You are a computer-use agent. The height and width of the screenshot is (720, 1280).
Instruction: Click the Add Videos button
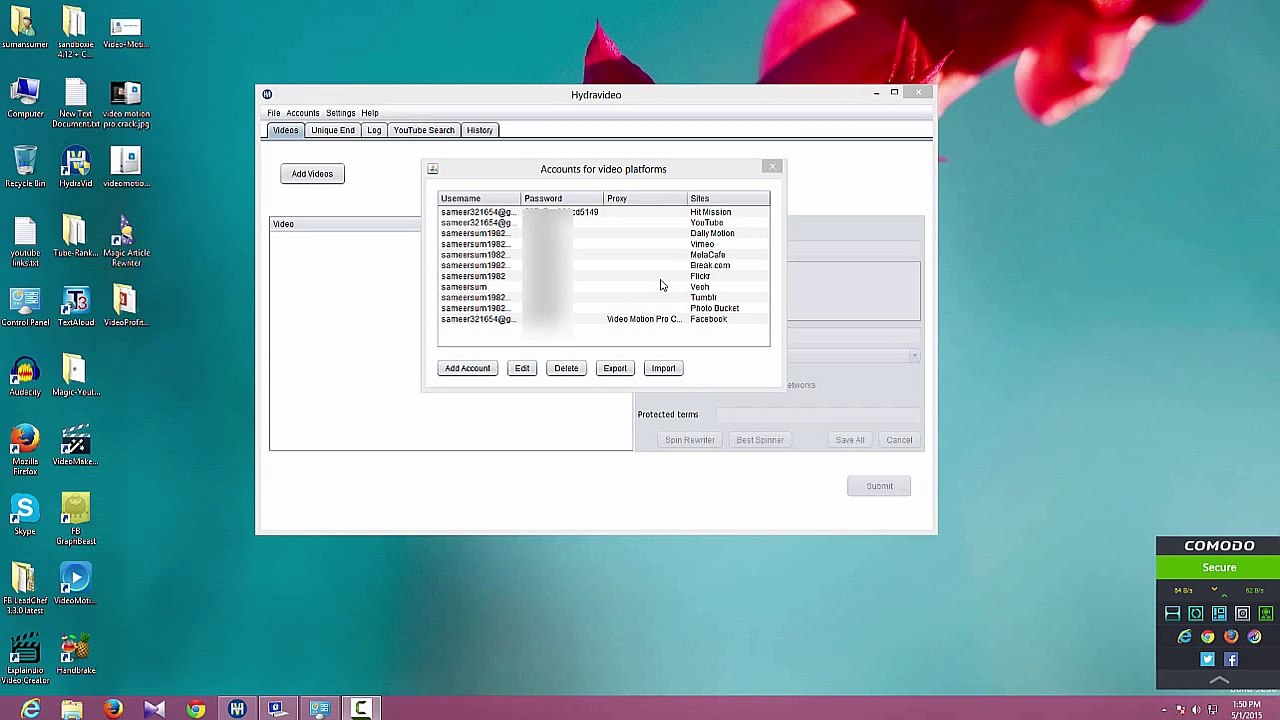312,174
